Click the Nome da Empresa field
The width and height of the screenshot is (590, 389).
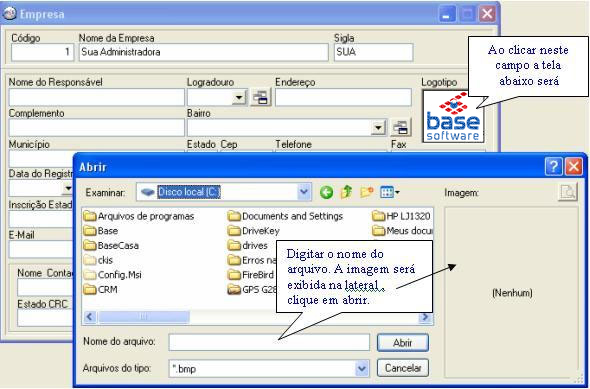[204, 52]
